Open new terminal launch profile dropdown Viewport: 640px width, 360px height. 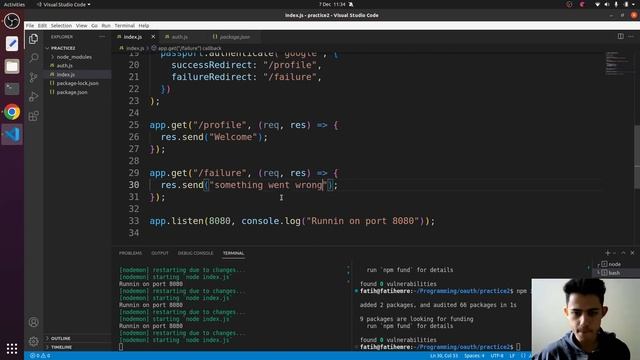[x=614, y=253]
